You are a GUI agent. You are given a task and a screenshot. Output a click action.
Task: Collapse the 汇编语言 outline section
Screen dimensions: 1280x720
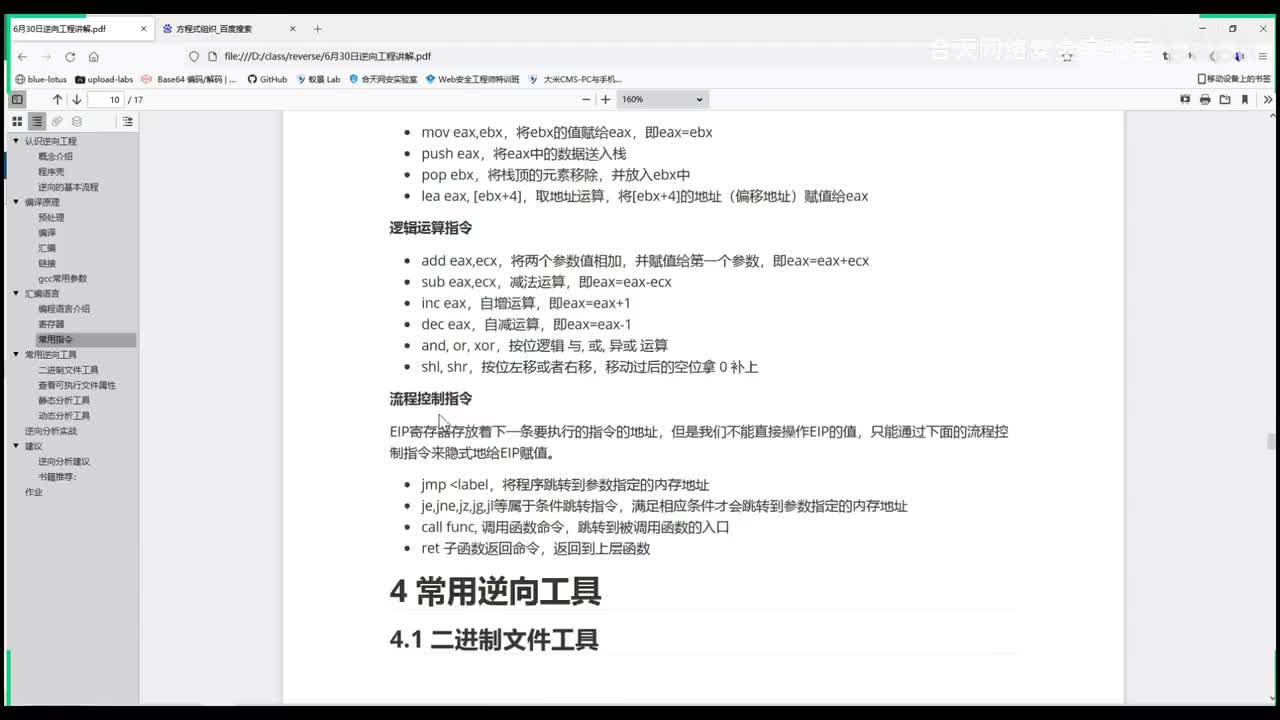pyautogui.click(x=16, y=294)
